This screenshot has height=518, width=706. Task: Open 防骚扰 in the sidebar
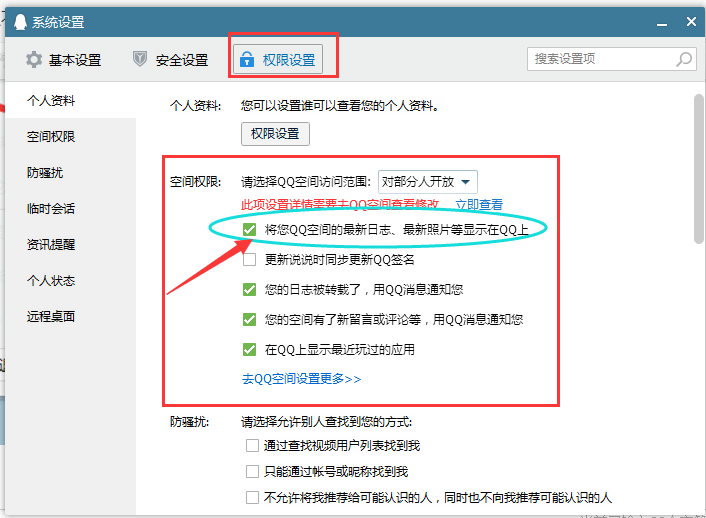(45, 173)
